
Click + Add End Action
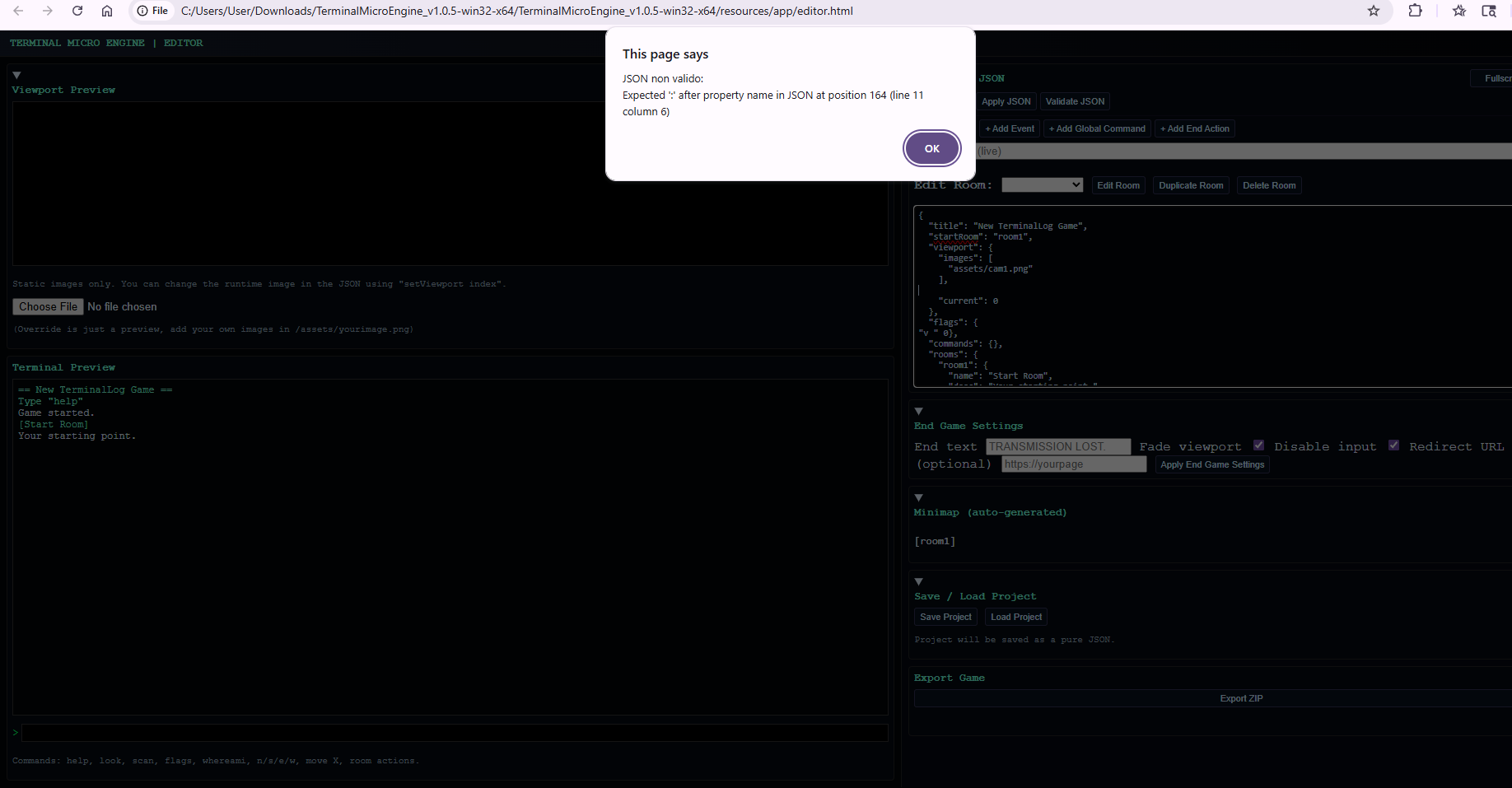point(1195,128)
